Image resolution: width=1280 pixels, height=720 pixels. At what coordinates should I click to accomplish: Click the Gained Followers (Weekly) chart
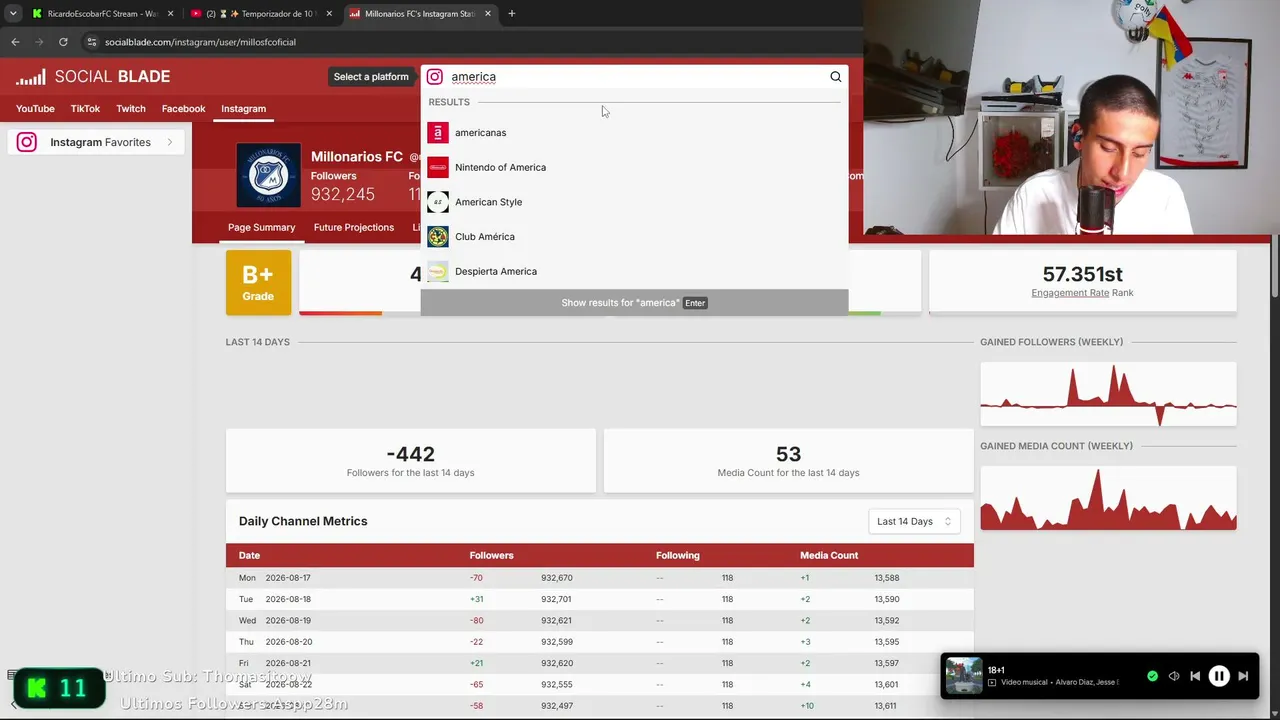click(1108, 394)
